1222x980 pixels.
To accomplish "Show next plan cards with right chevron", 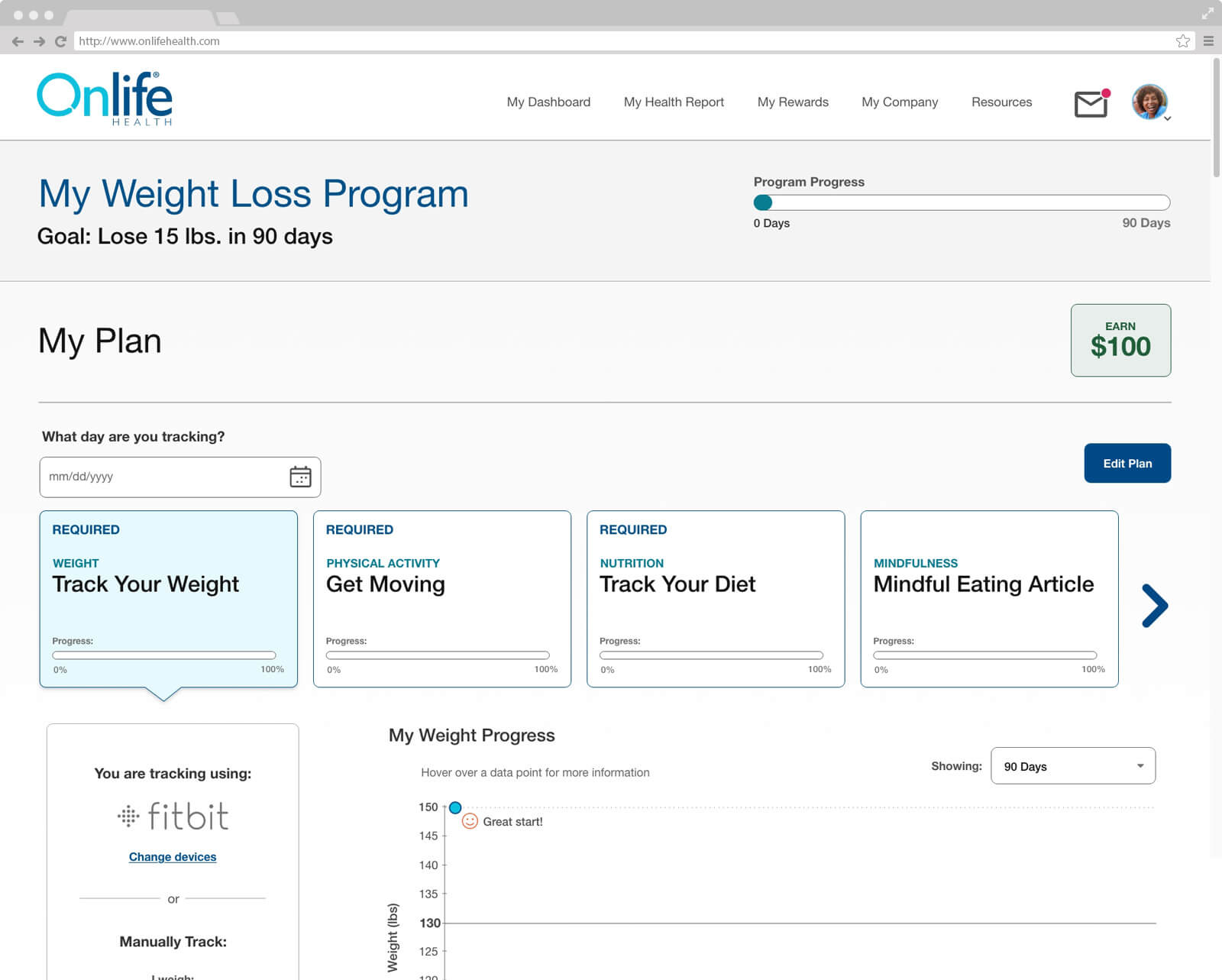I will 1154,606.
